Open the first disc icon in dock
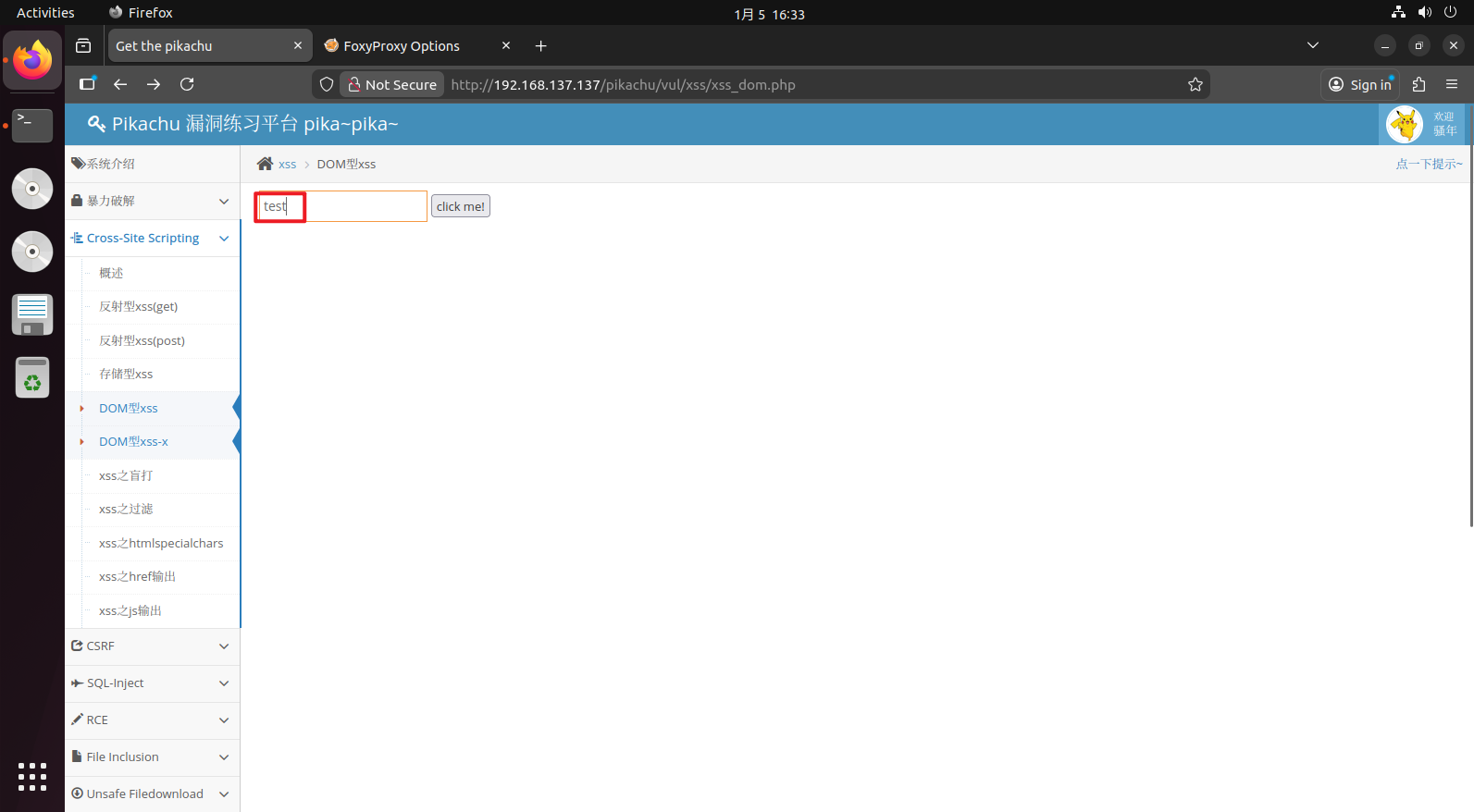Screen dimensions: 1474x812 tap(32, 189)
